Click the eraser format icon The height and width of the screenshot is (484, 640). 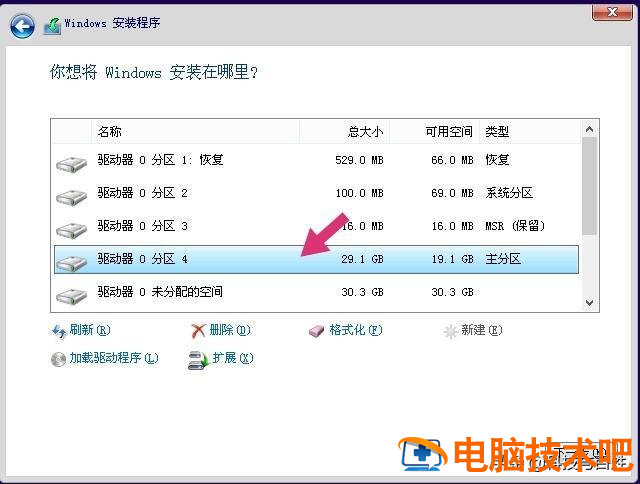(317, 331)
